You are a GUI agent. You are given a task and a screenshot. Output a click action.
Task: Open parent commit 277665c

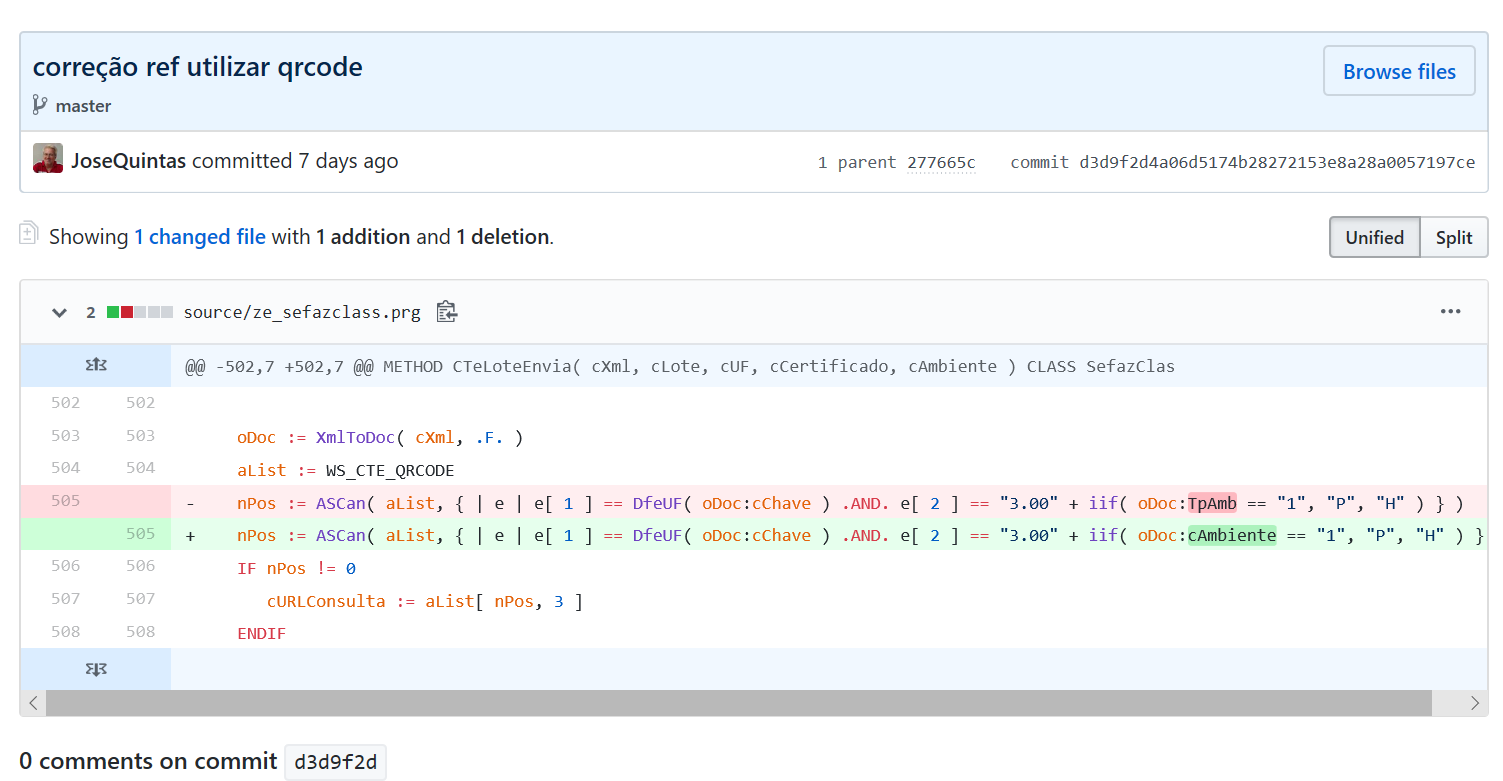coord(940,163)
